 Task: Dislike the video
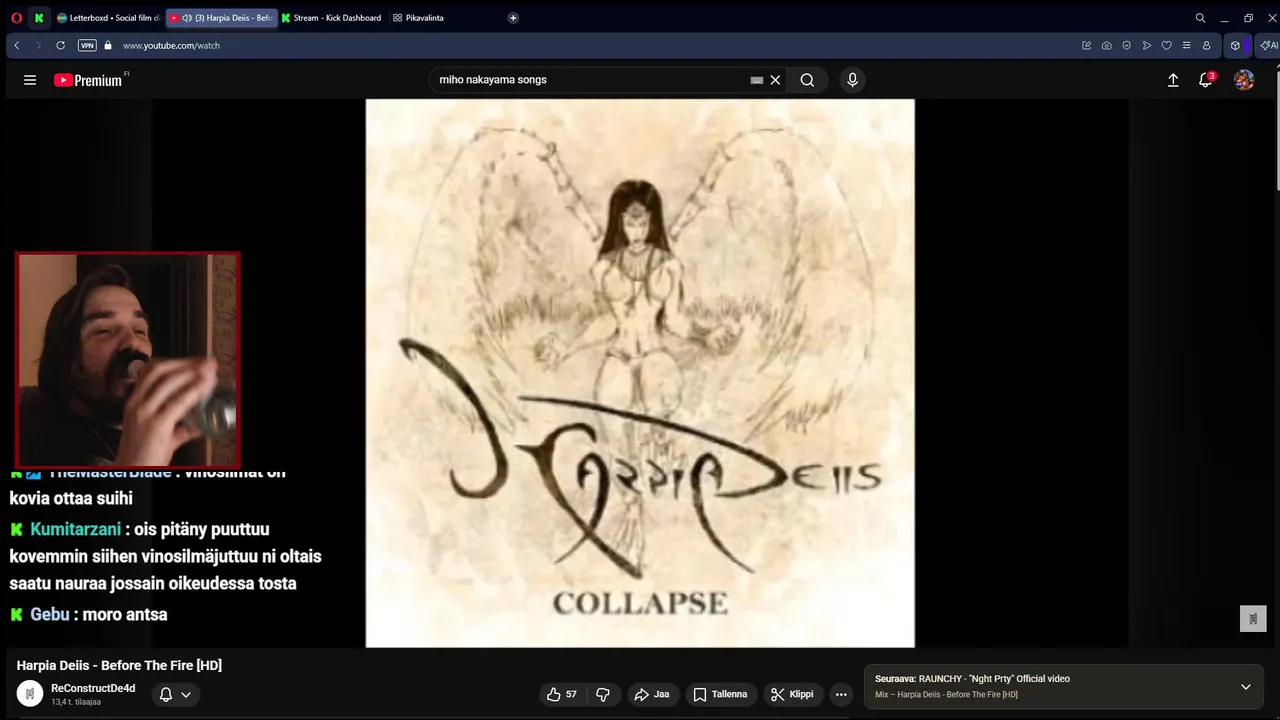tap(603, 694)
